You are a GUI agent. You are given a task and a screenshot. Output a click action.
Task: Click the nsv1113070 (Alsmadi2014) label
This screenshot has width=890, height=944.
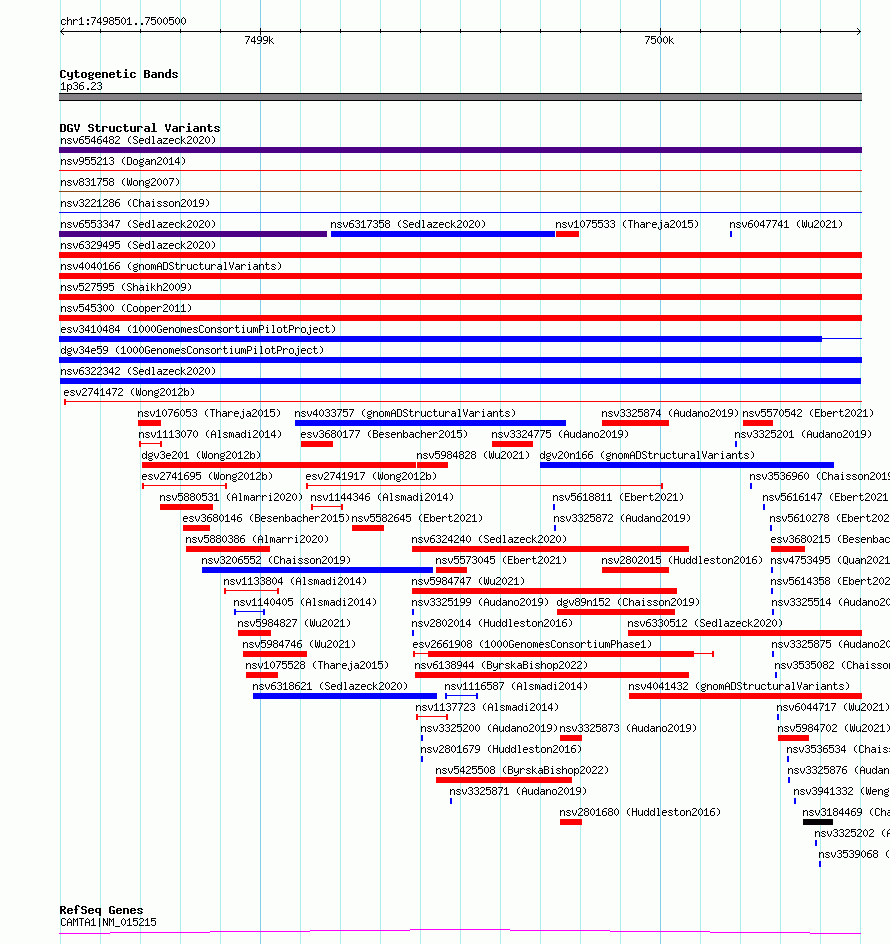(210, 435)
